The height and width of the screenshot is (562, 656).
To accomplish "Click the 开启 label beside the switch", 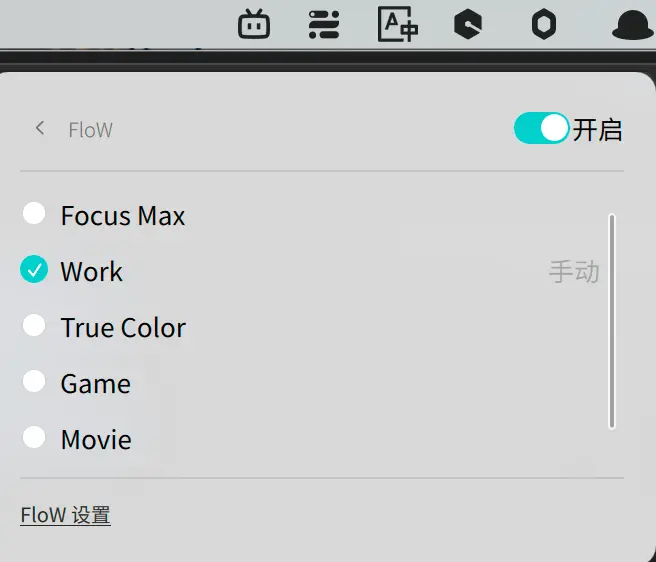I will 597,130.
